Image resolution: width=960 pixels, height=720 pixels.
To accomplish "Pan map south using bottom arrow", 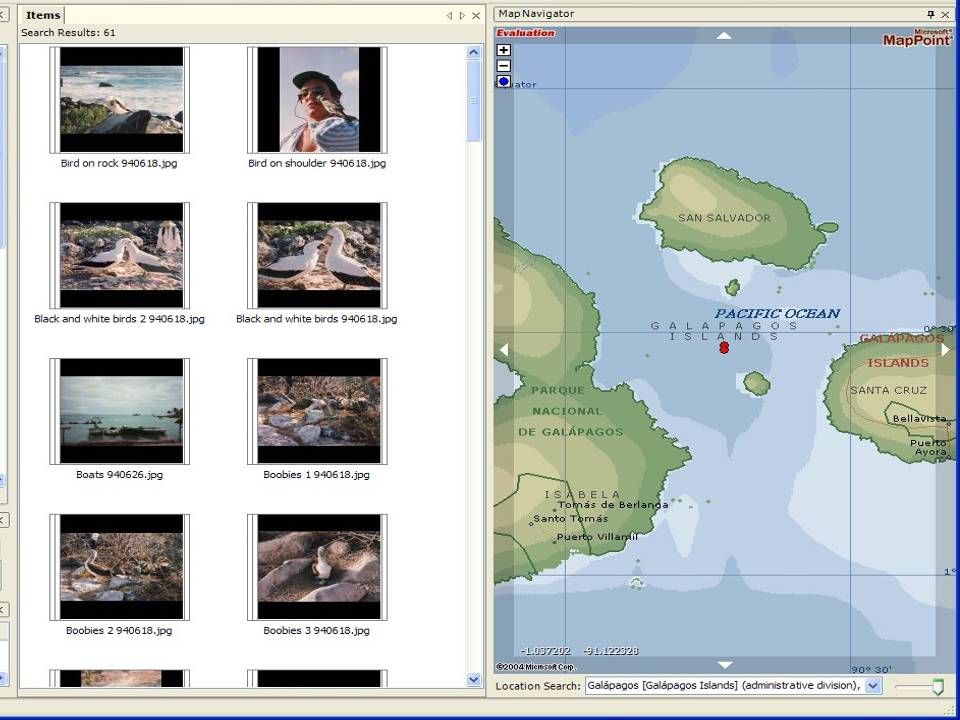I will [x=724, y=665].
